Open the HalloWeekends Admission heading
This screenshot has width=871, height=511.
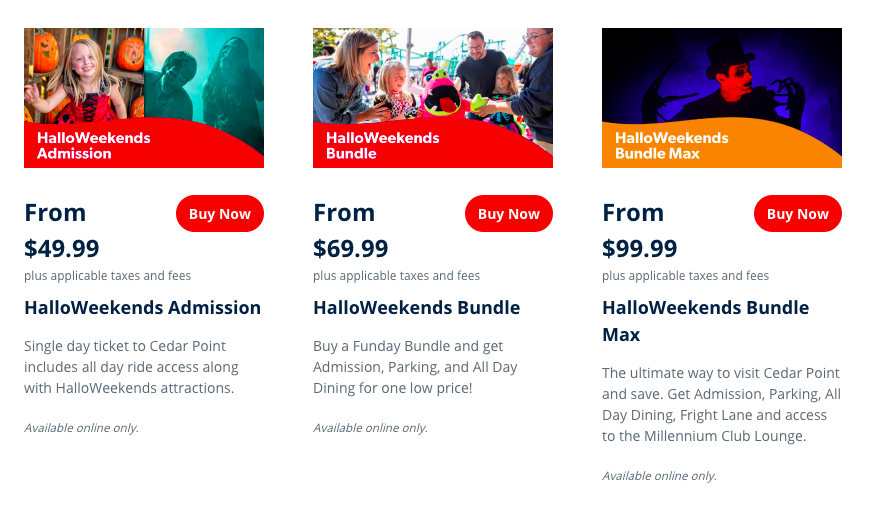pyautogui.click(x=142, y=308)
